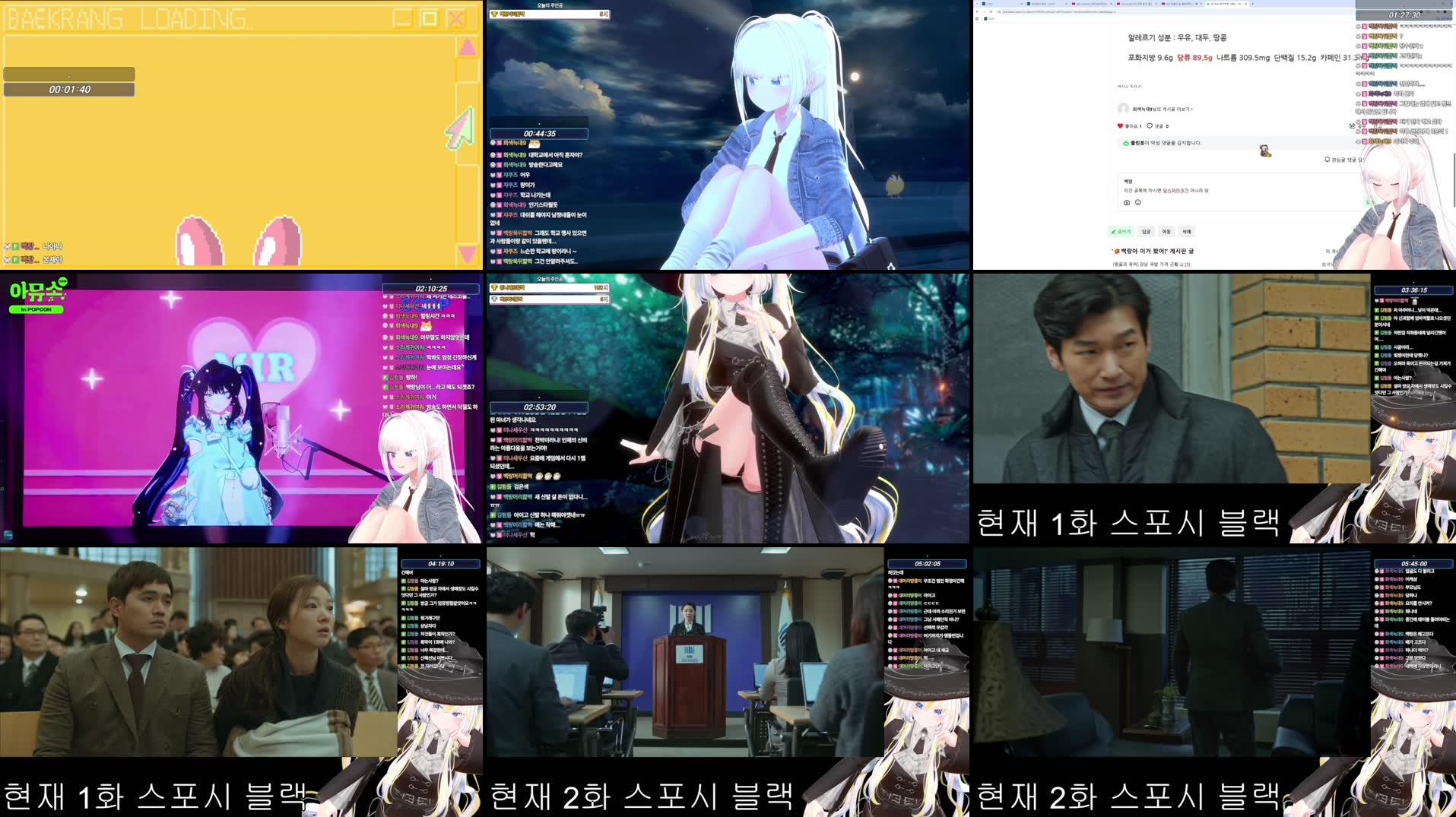Open the thumbnail frame at 02:10:25
This screenshot has width=1456, height=817.
241,408
